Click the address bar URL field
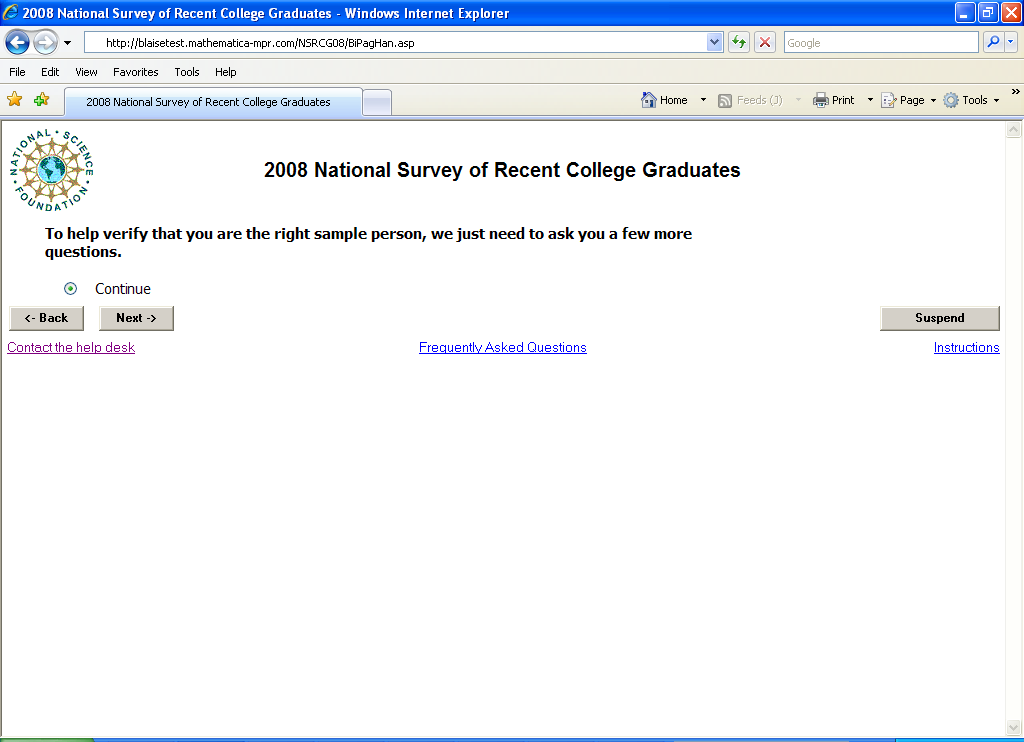The height and width of the screenshot is (742, 1024). coord(395,43)
